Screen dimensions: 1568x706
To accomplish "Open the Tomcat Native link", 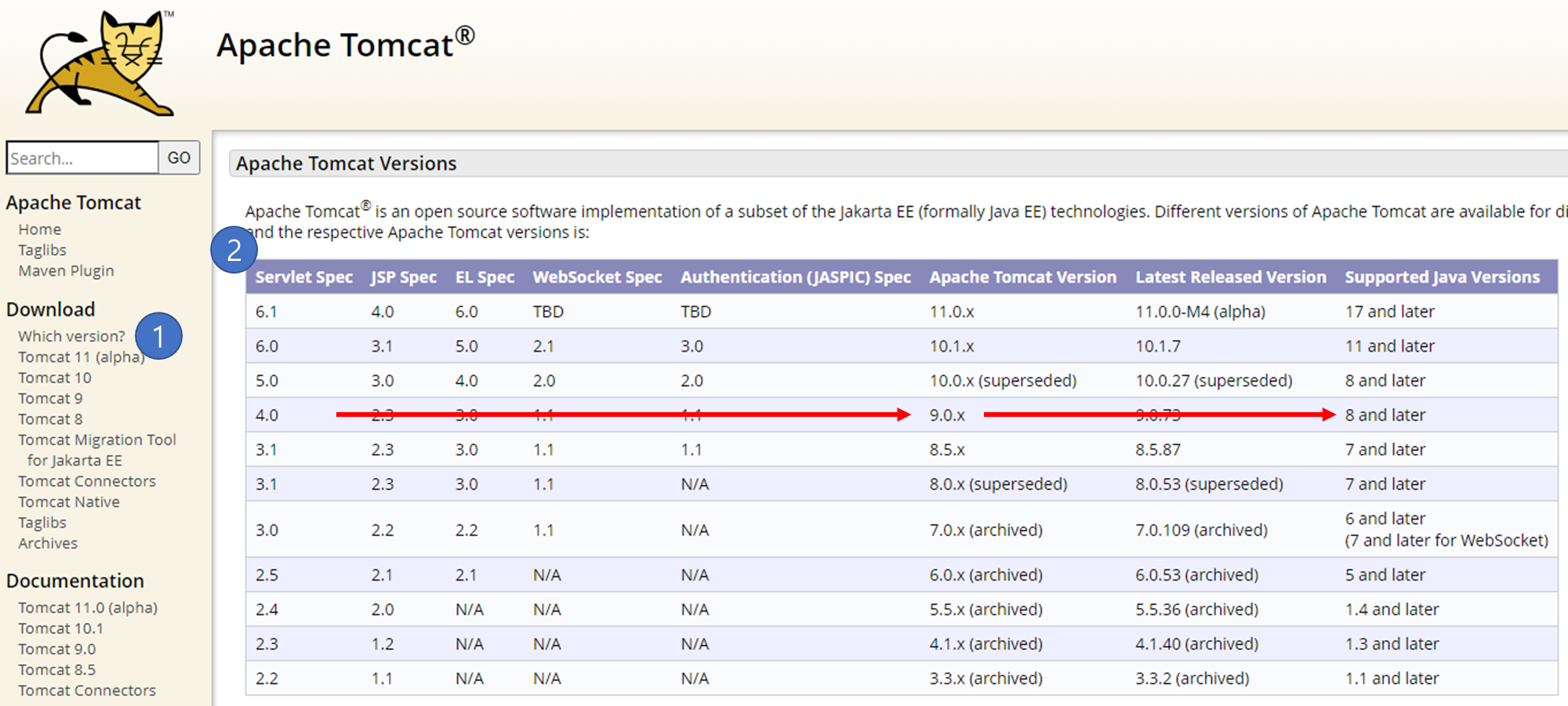I will pos(69,501).
